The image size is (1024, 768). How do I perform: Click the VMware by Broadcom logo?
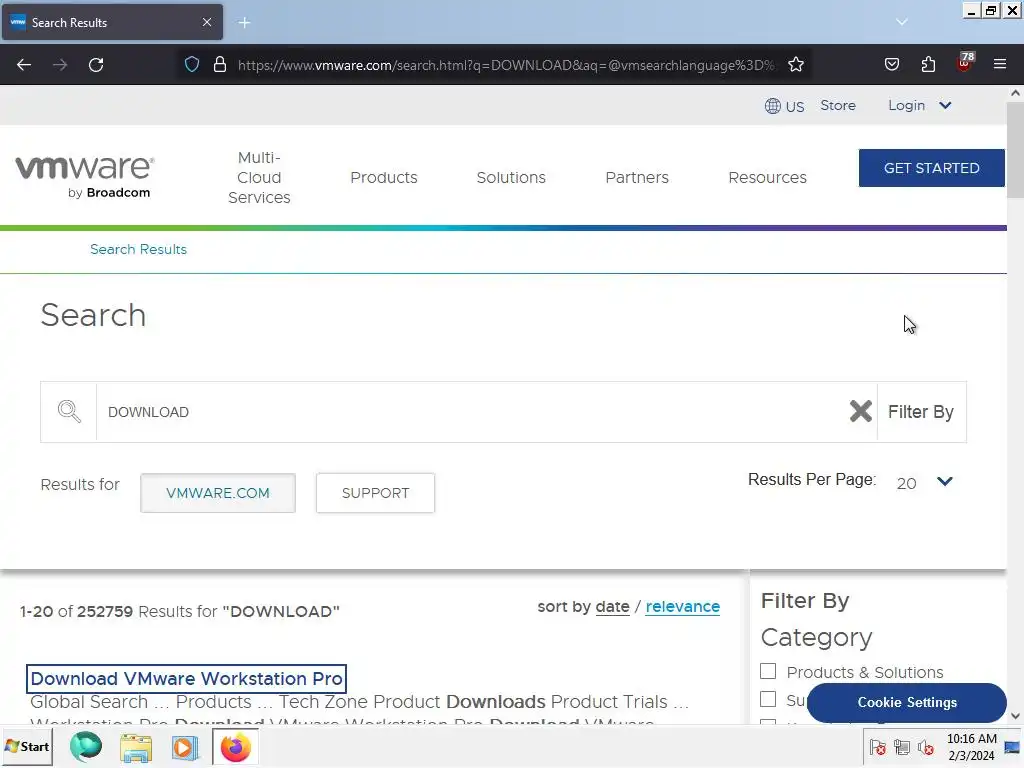(85, 176)
